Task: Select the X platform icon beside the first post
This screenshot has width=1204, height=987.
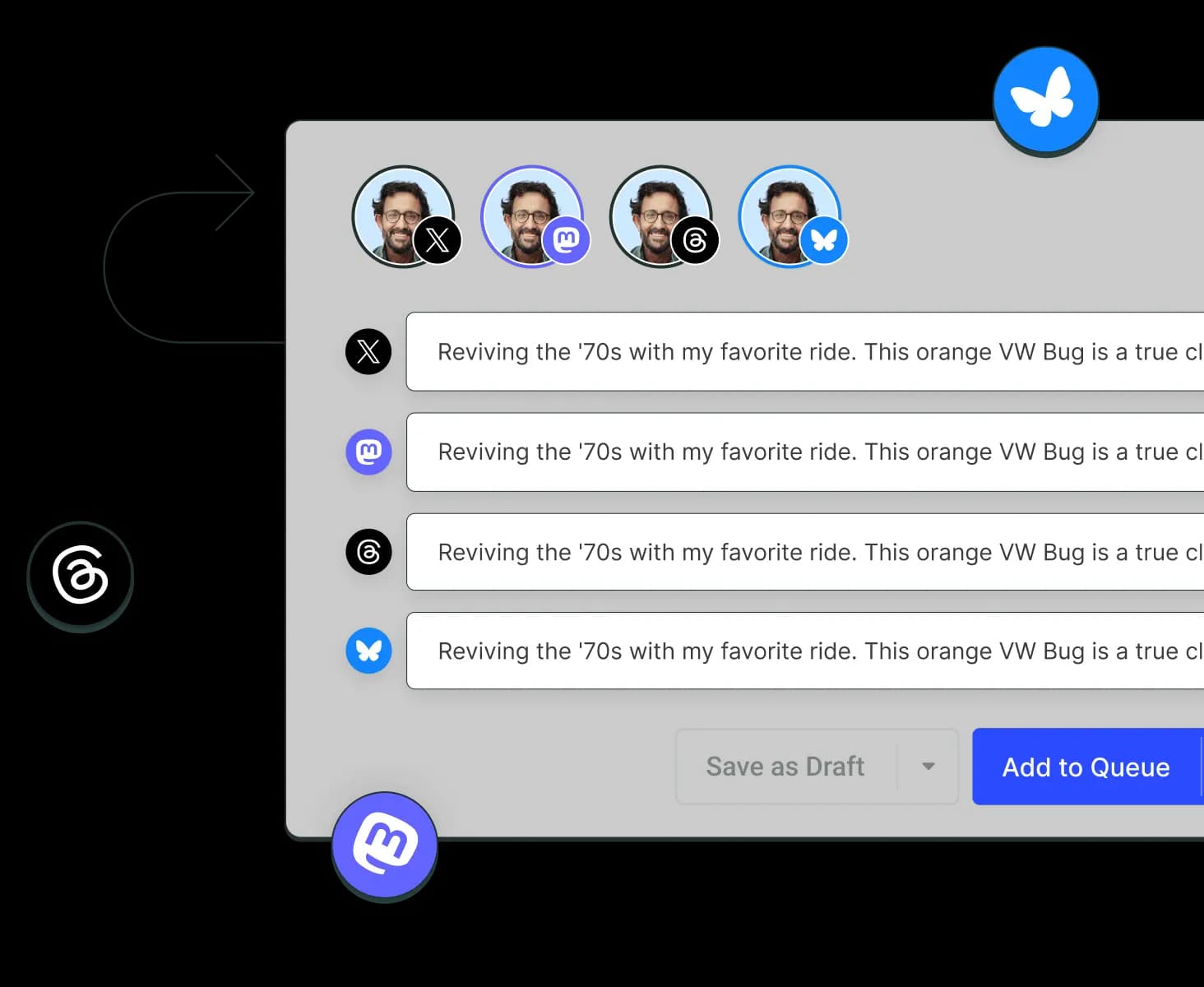Action: coord(368,352)
